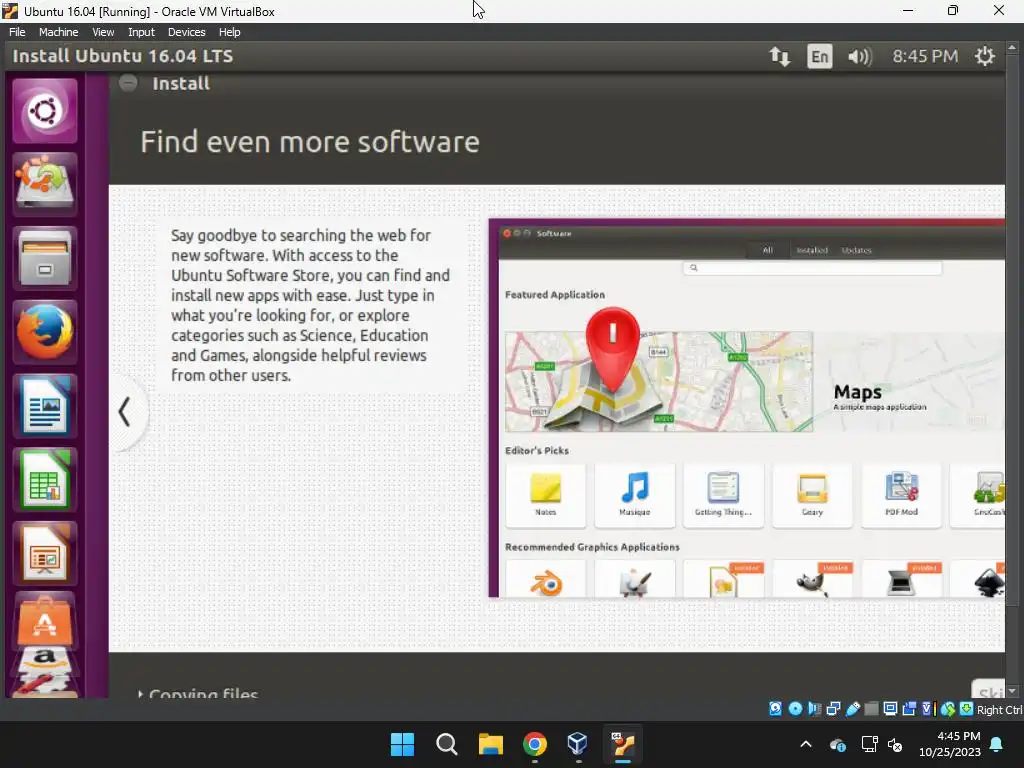Click the audio status icon in VirtualBox
The height and width of the screenshot is (768, 1024).
click(814, 709)
